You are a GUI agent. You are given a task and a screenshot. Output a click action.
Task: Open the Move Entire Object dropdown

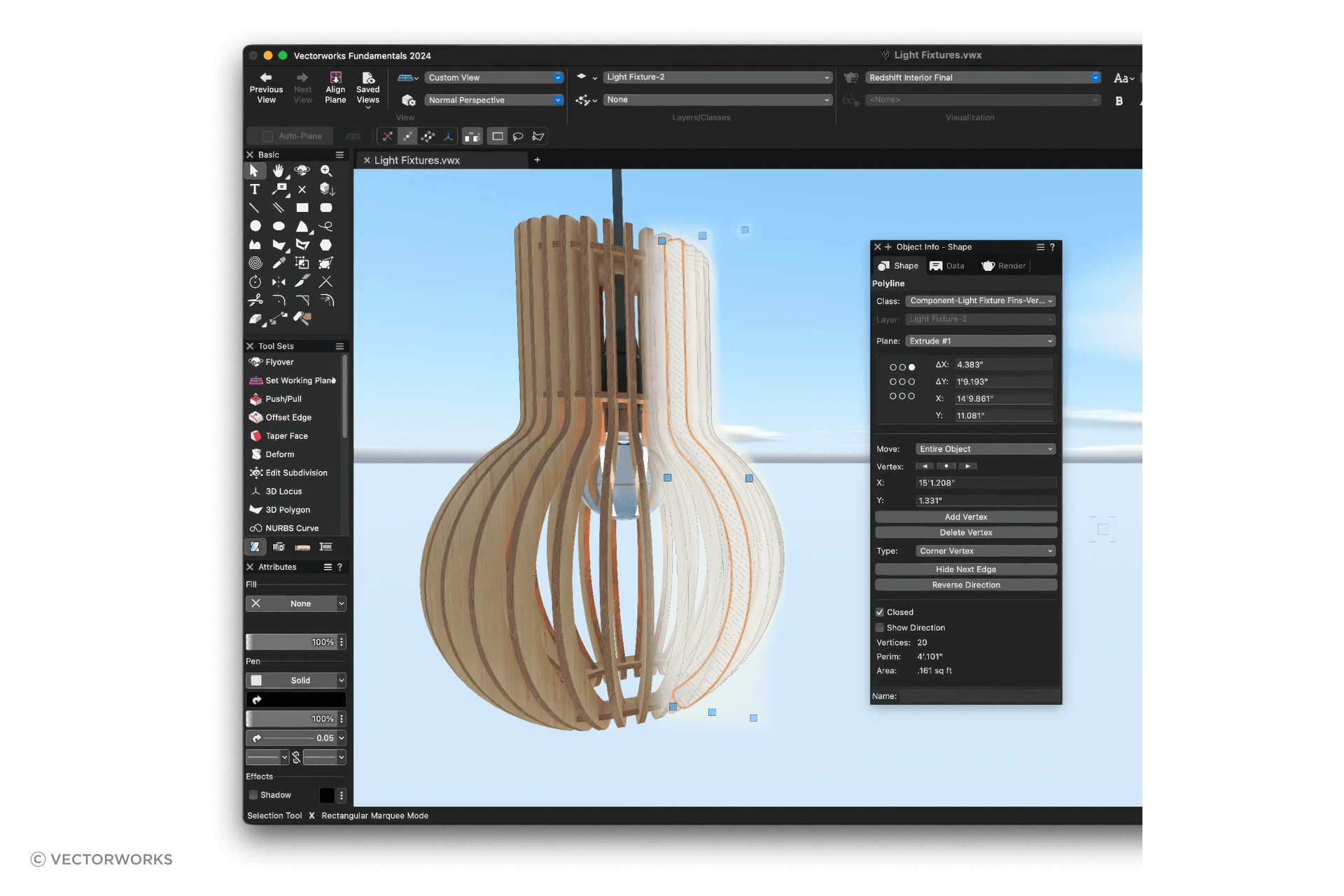pyautogui.click(x=986, y=449)
